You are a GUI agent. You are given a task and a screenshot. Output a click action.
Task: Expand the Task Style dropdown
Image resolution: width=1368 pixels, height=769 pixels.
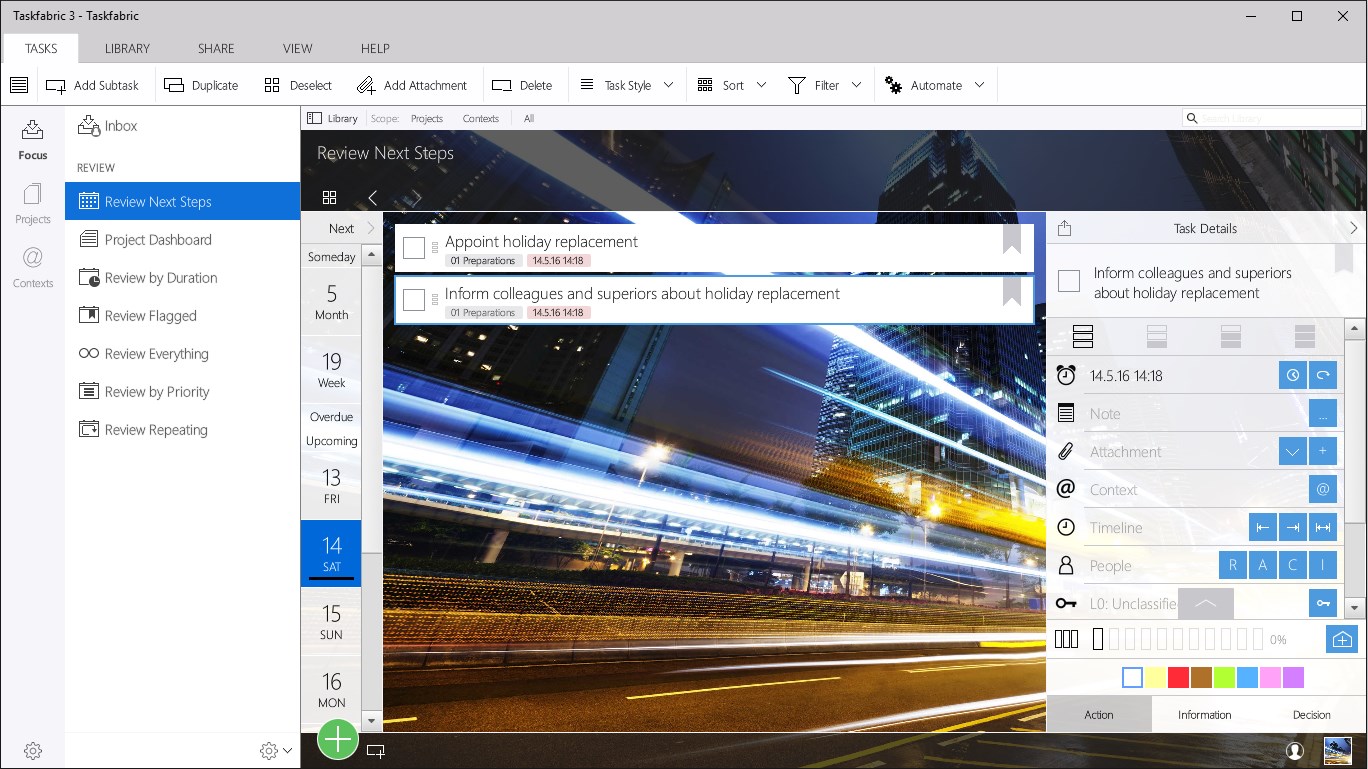click(668, 86)
